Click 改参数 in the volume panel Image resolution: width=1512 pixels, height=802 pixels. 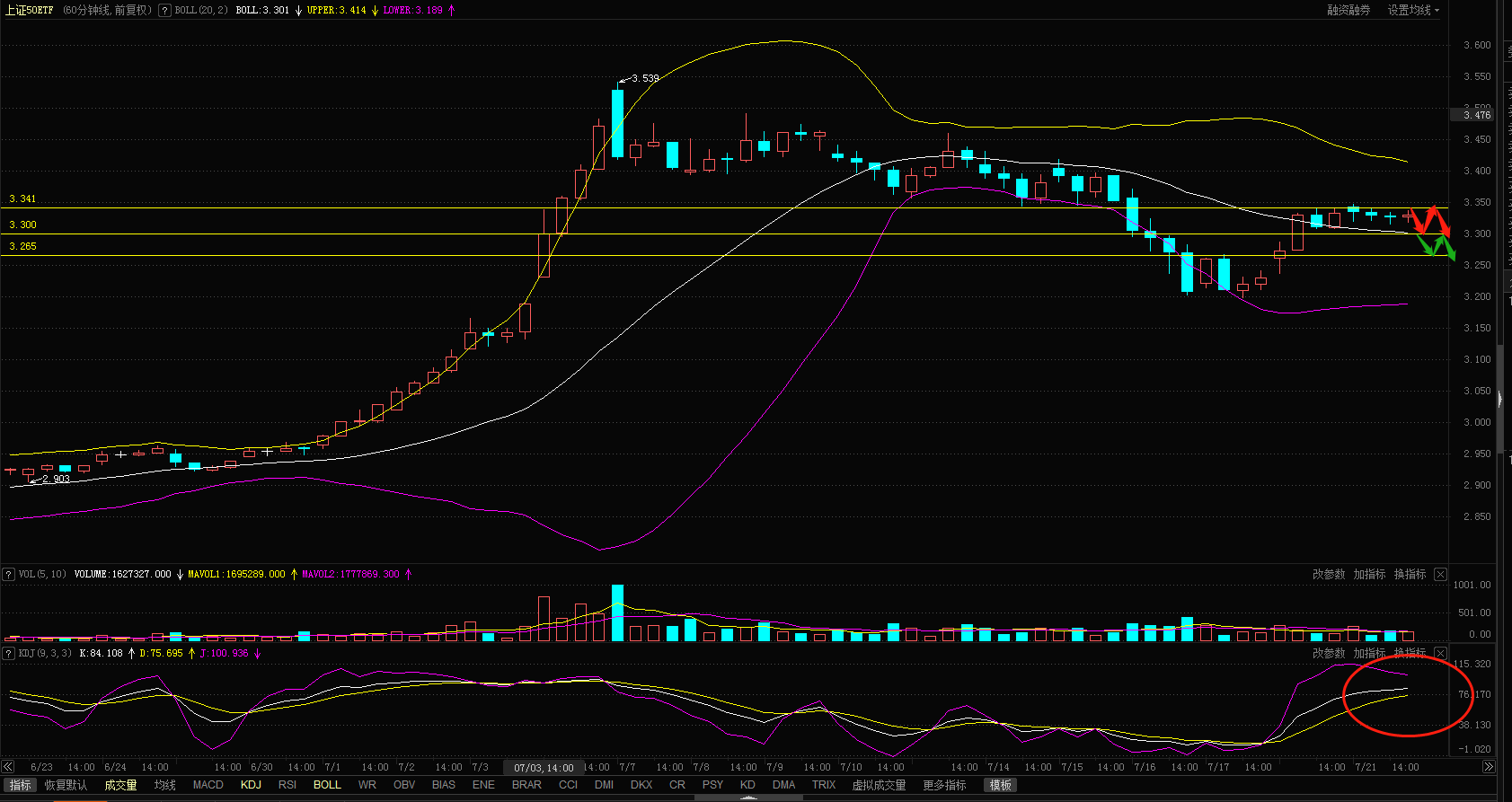tap(1329, 575)
